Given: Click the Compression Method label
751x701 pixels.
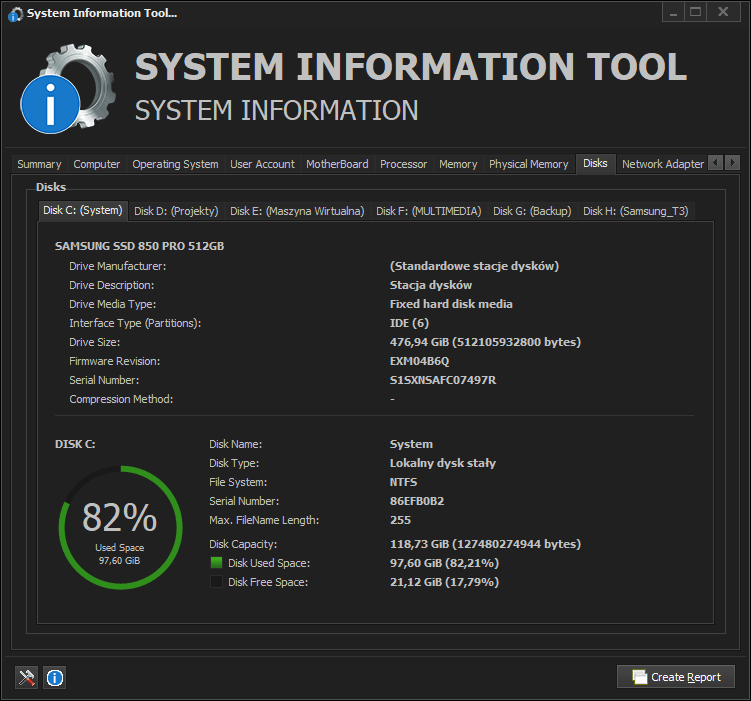Looking at the screenshot, I should click(121, 399).
